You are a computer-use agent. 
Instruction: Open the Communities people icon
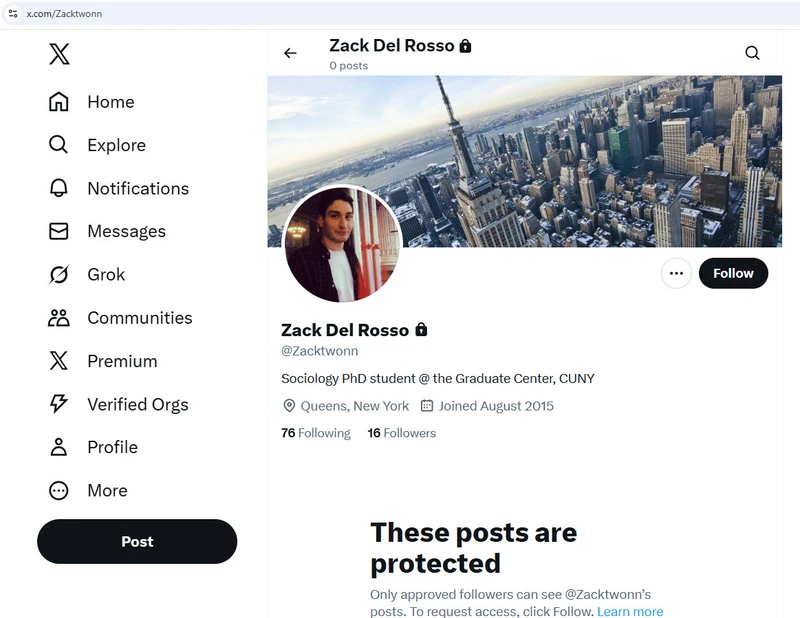click(x=59, y=318)
